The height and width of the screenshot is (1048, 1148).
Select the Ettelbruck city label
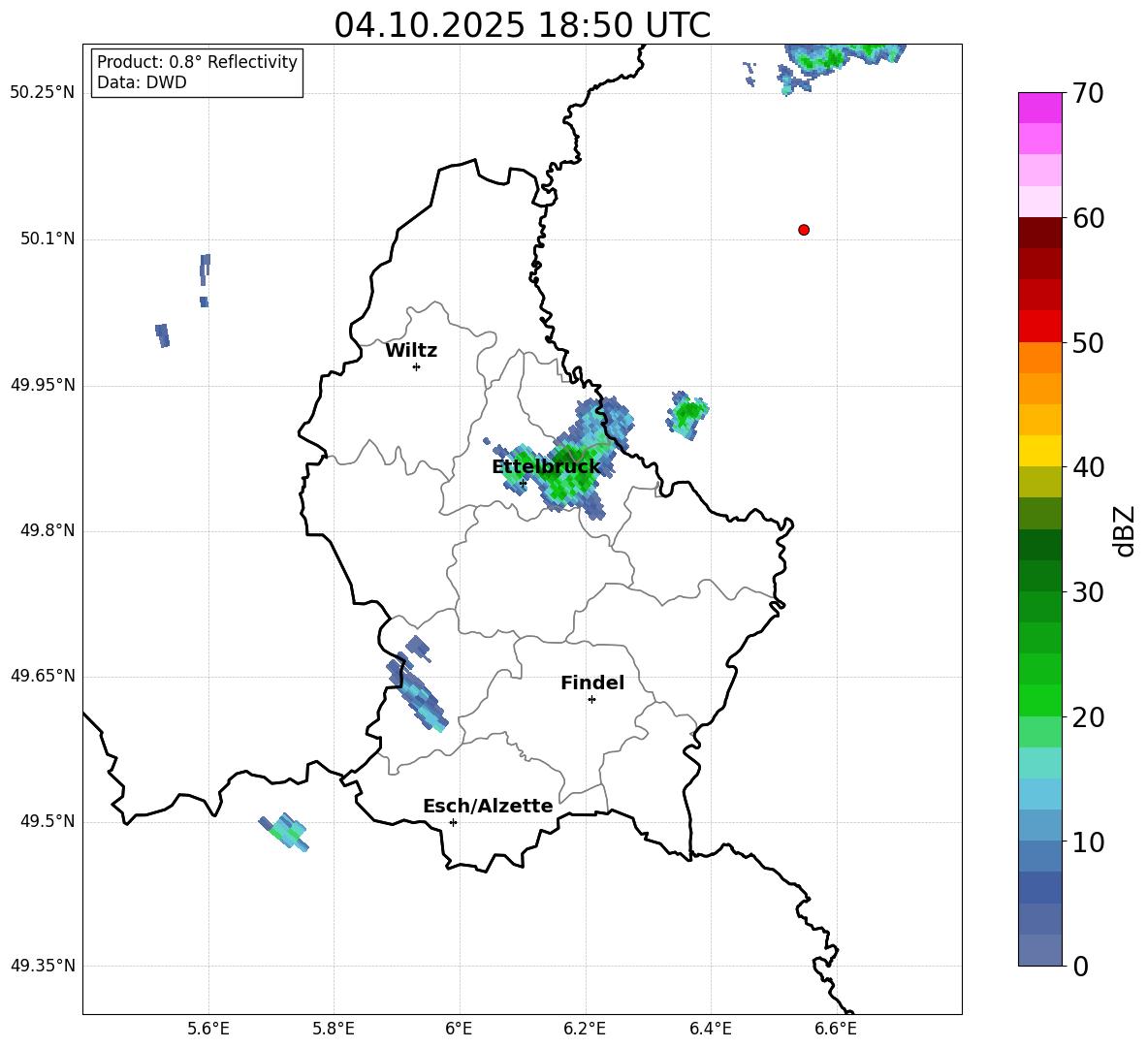546,467
